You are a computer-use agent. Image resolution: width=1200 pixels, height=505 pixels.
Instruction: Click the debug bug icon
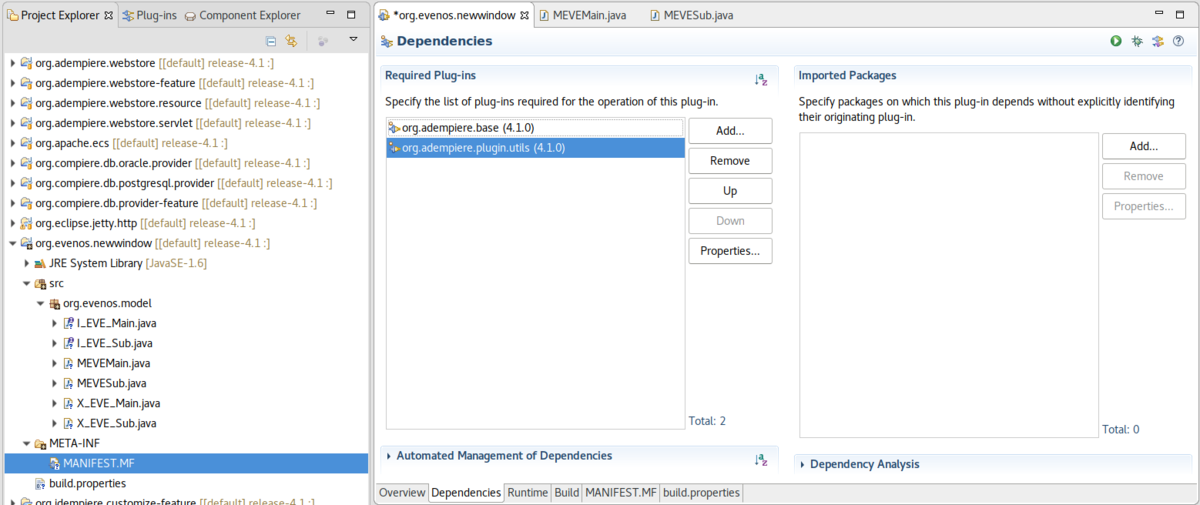(1137, 41)
